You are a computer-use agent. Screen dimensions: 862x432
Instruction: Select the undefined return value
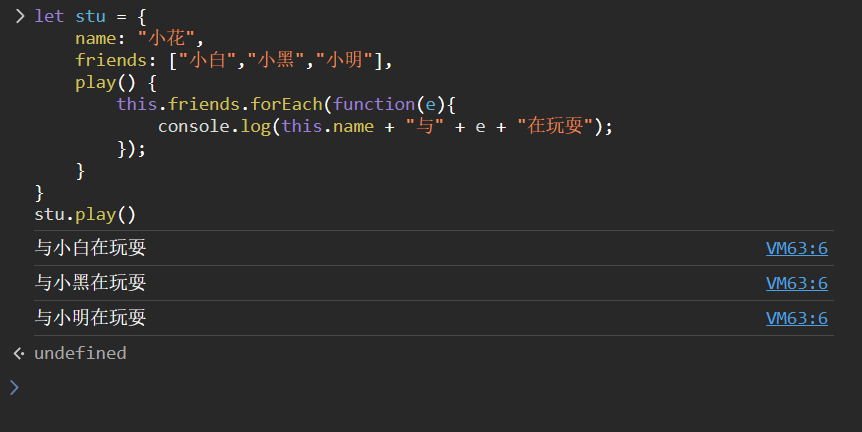[80, 353]
